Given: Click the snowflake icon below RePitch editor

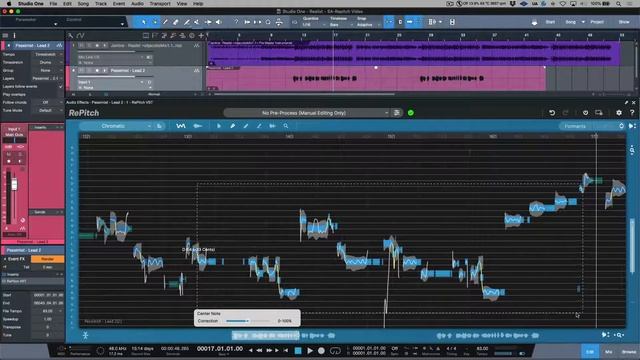Looking at the screenshot, I should point(85,335).
